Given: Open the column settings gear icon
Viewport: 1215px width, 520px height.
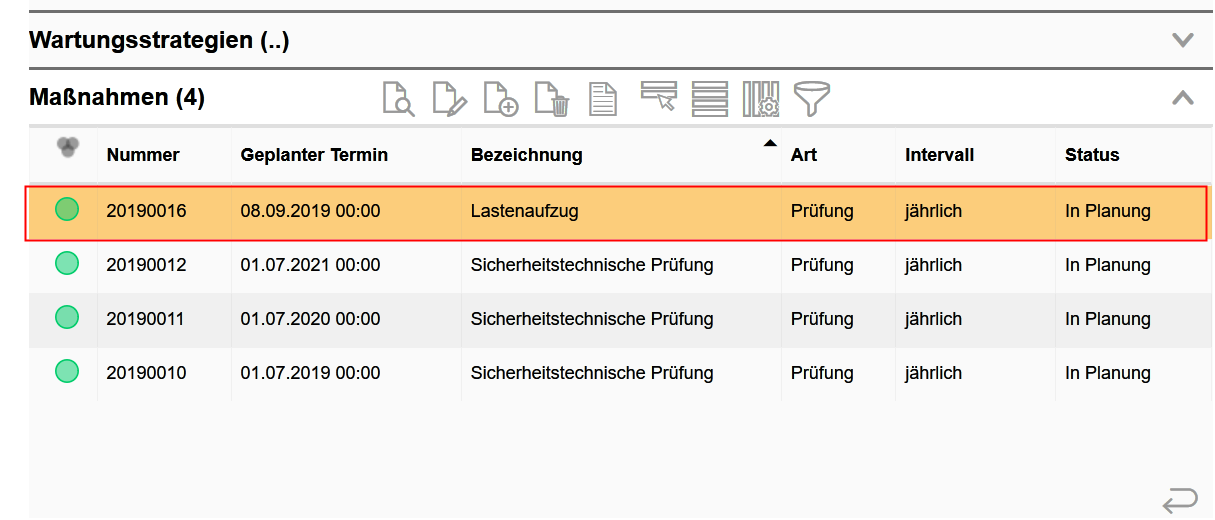Looking at the screenshot, I should coord(760,98).
